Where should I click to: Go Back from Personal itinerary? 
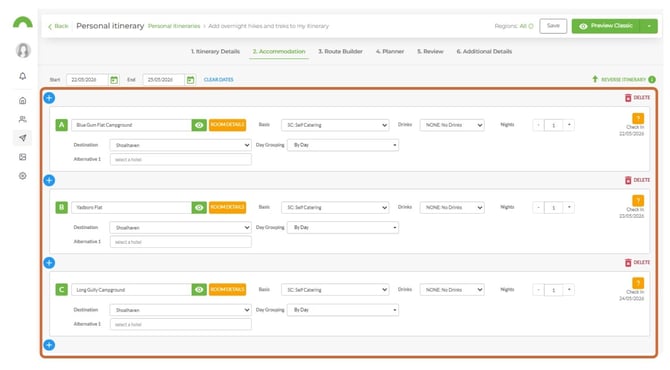58,26
